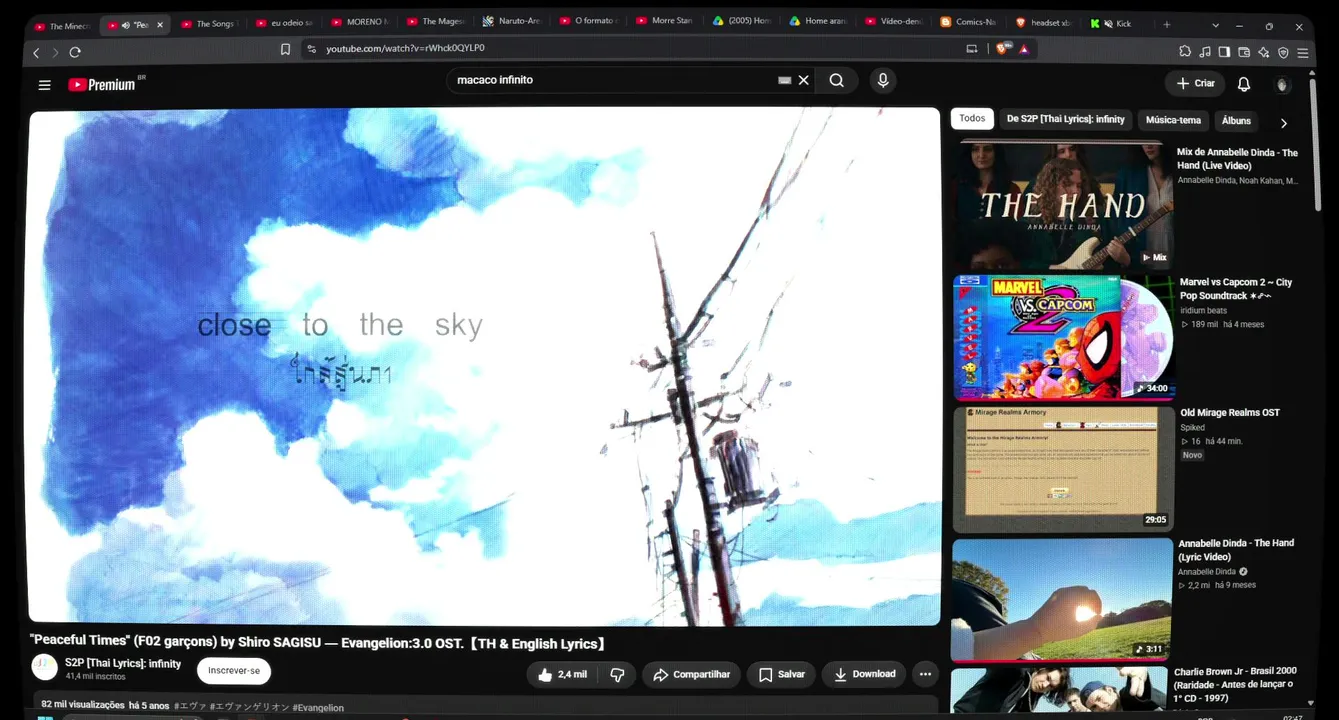
Task: Open the Criar create menu
Action: click(1195, 84)
